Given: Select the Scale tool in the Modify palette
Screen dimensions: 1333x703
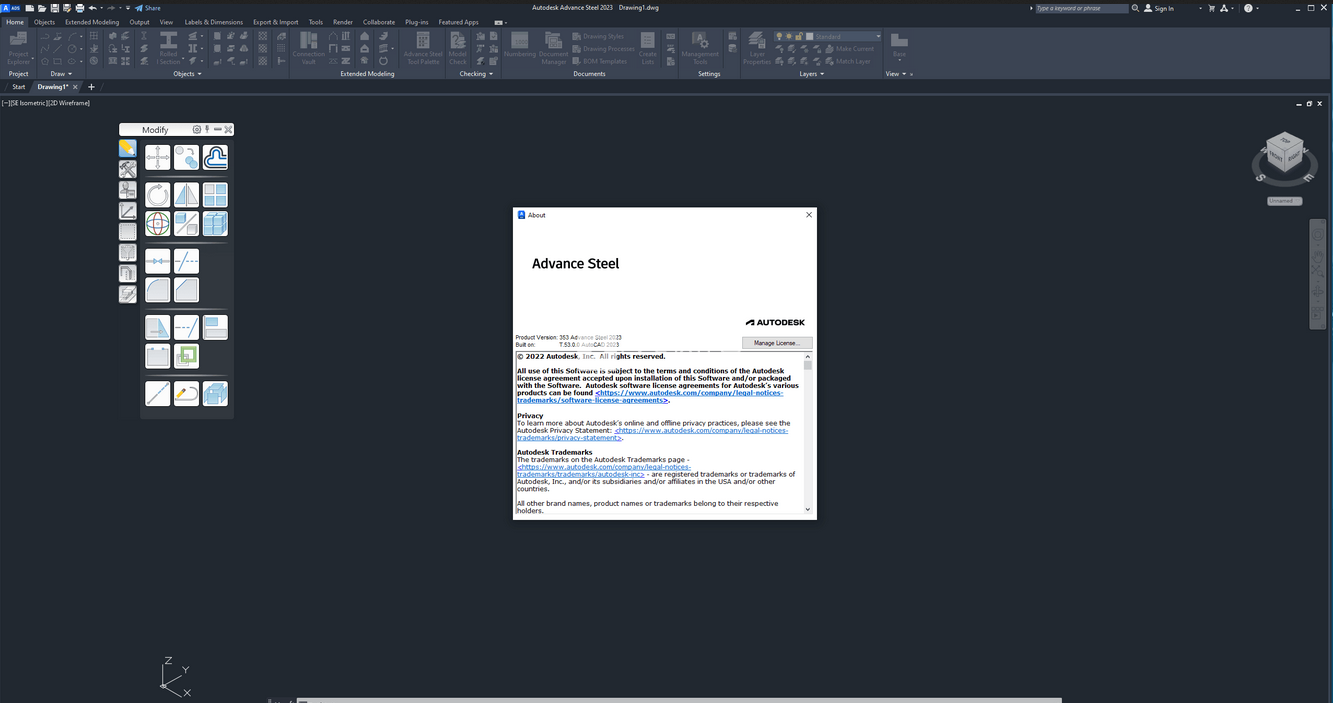Looking at the screenshot, I should point(186,223).
